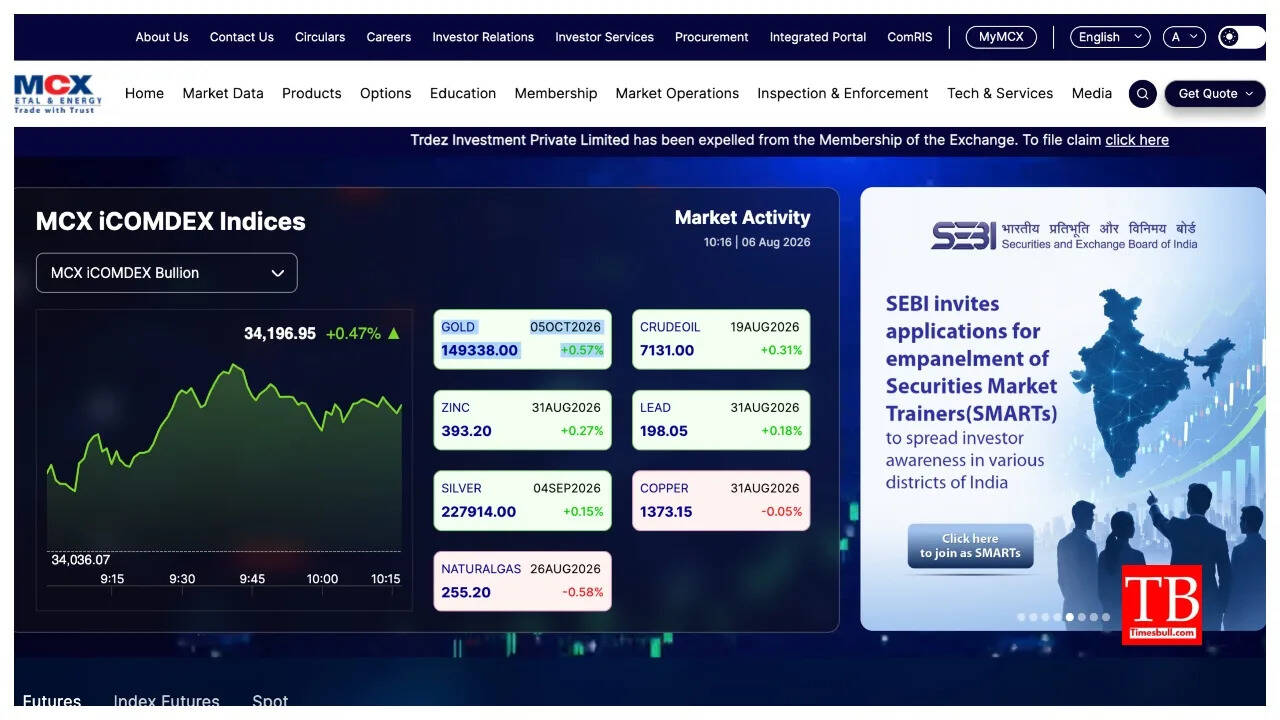Screen dimensions: 1280x720
Task: Jump to first slide dot on SEBI banner
Action: 1022,617
